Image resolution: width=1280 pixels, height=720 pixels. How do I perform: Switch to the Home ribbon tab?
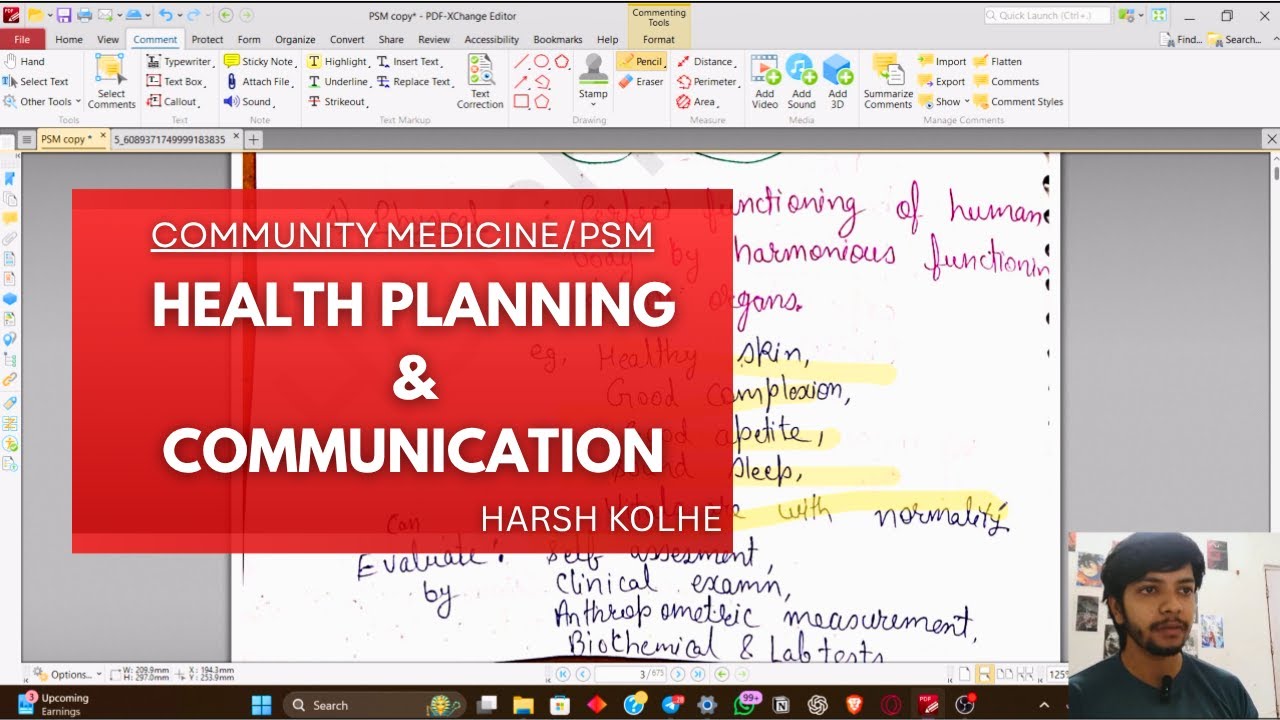pos(69,40)
